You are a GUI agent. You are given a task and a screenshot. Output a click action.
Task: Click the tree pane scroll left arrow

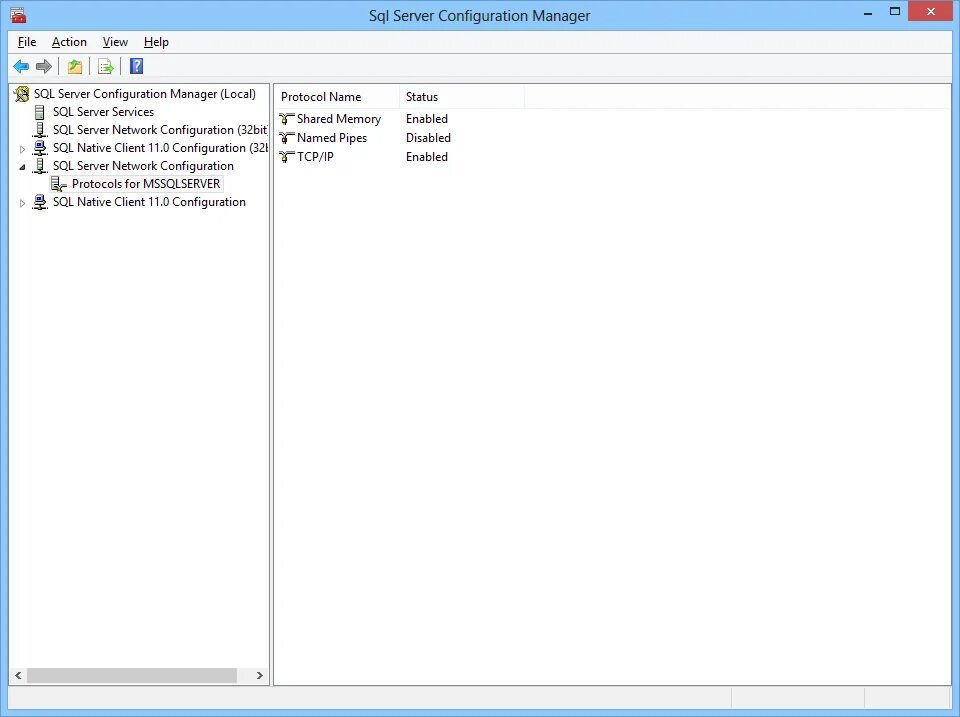pyautogui.click(x=18, y=675)
